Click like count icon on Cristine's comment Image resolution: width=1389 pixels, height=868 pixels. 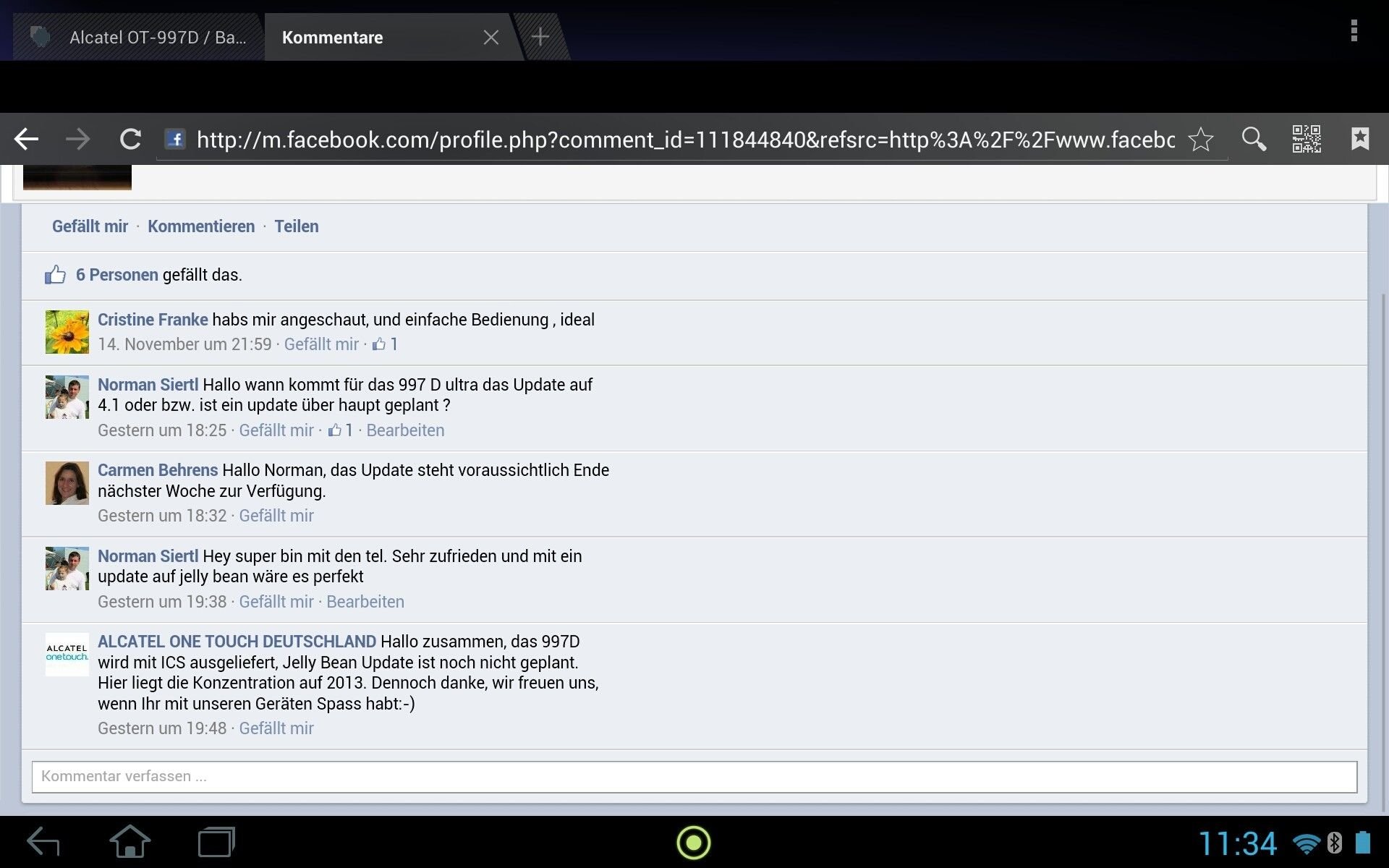pos(379,344)
